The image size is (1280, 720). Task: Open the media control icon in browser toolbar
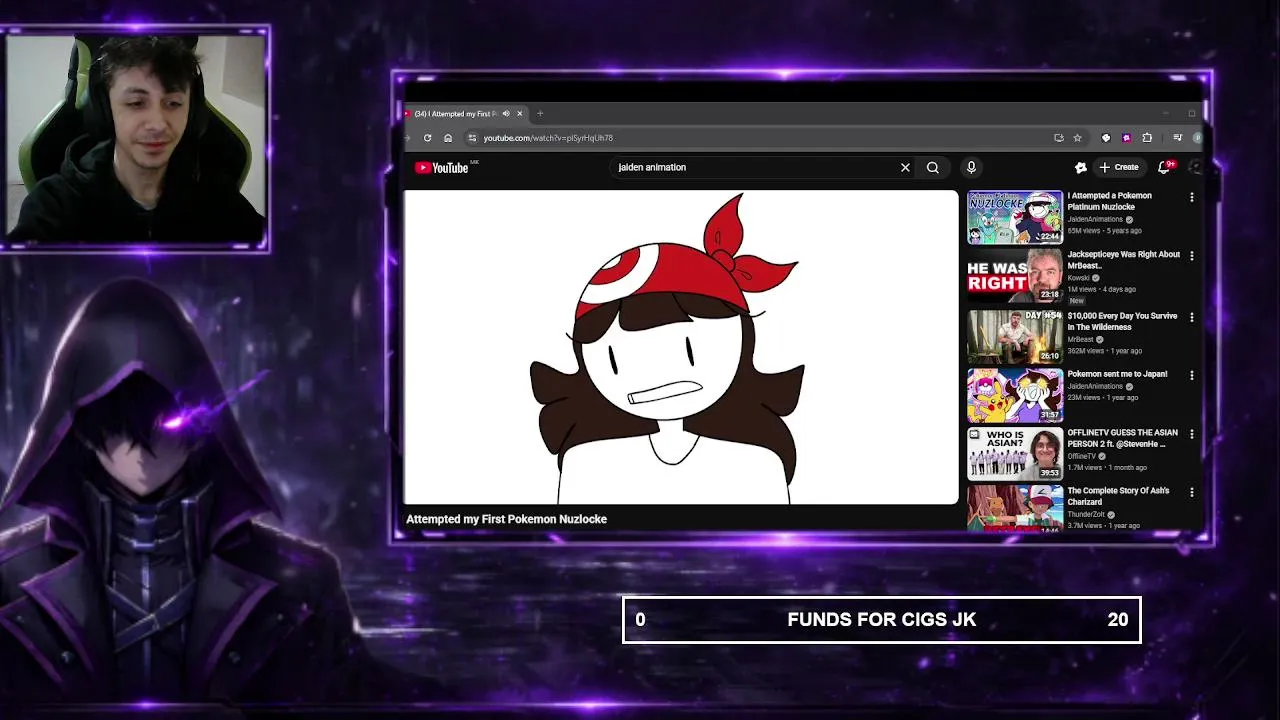tap(1178, 138)
